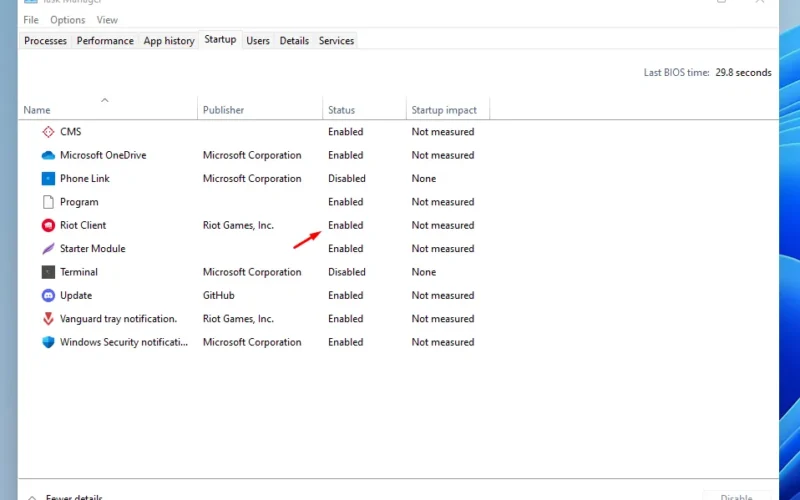Select the CMS row name
This screenshot has height=500, width=800.
70,132
